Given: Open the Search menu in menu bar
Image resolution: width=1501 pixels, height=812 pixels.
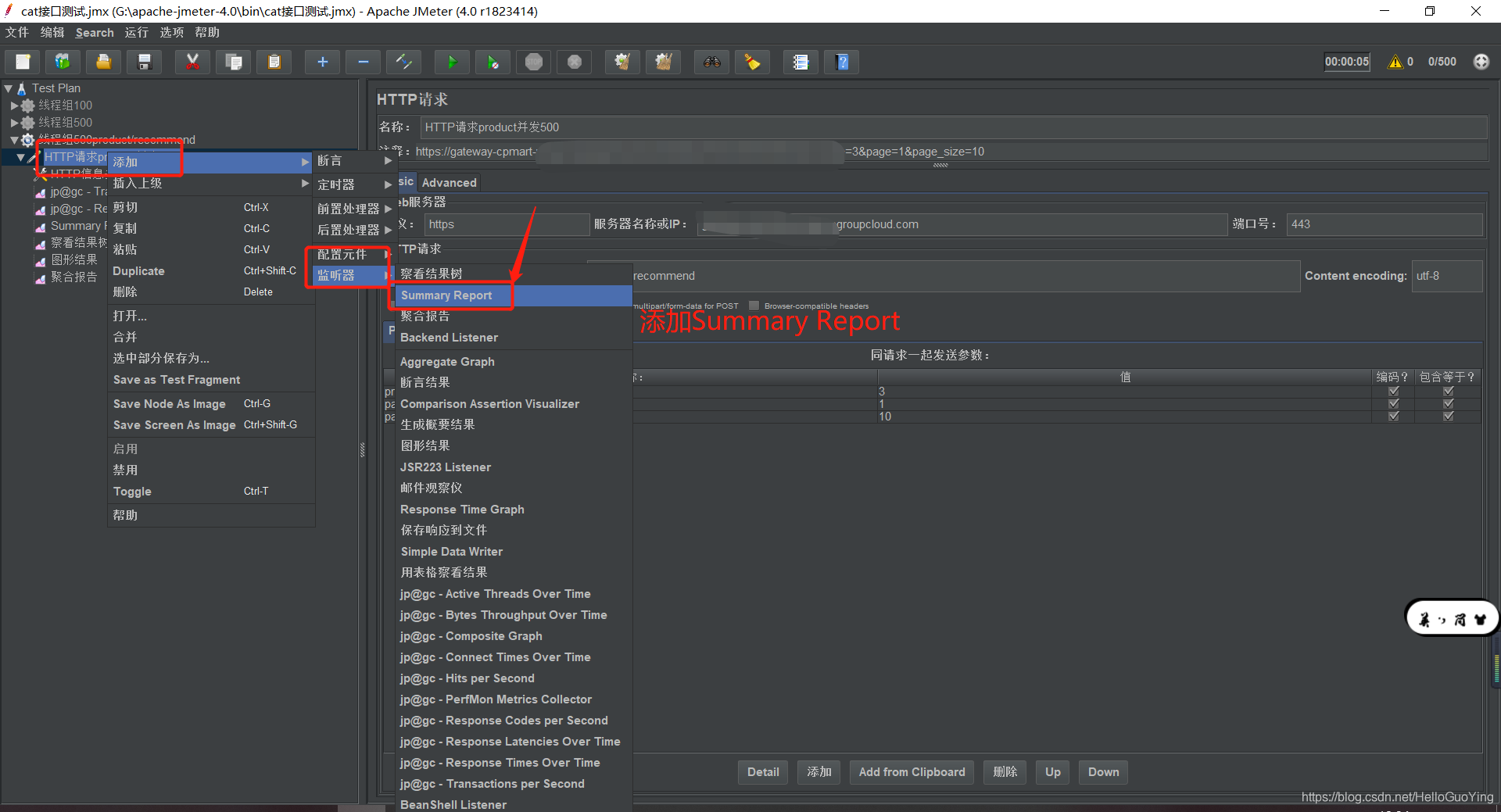Looking at the screenshot, I should [95, 32].
